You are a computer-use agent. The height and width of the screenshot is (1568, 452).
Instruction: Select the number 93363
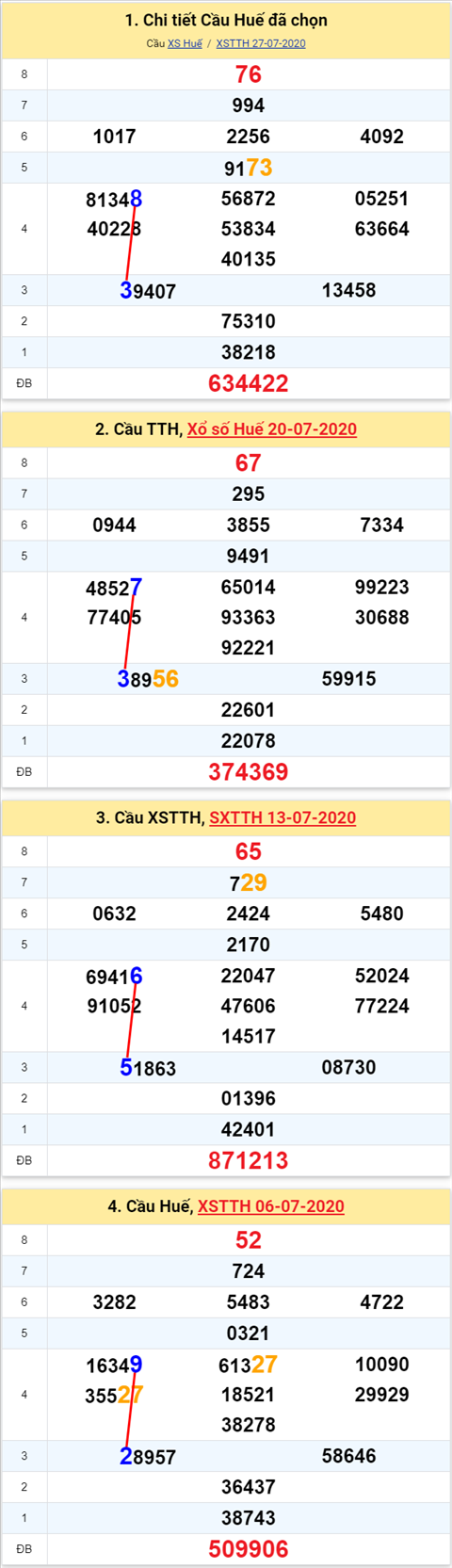click(x=249, y=618)
